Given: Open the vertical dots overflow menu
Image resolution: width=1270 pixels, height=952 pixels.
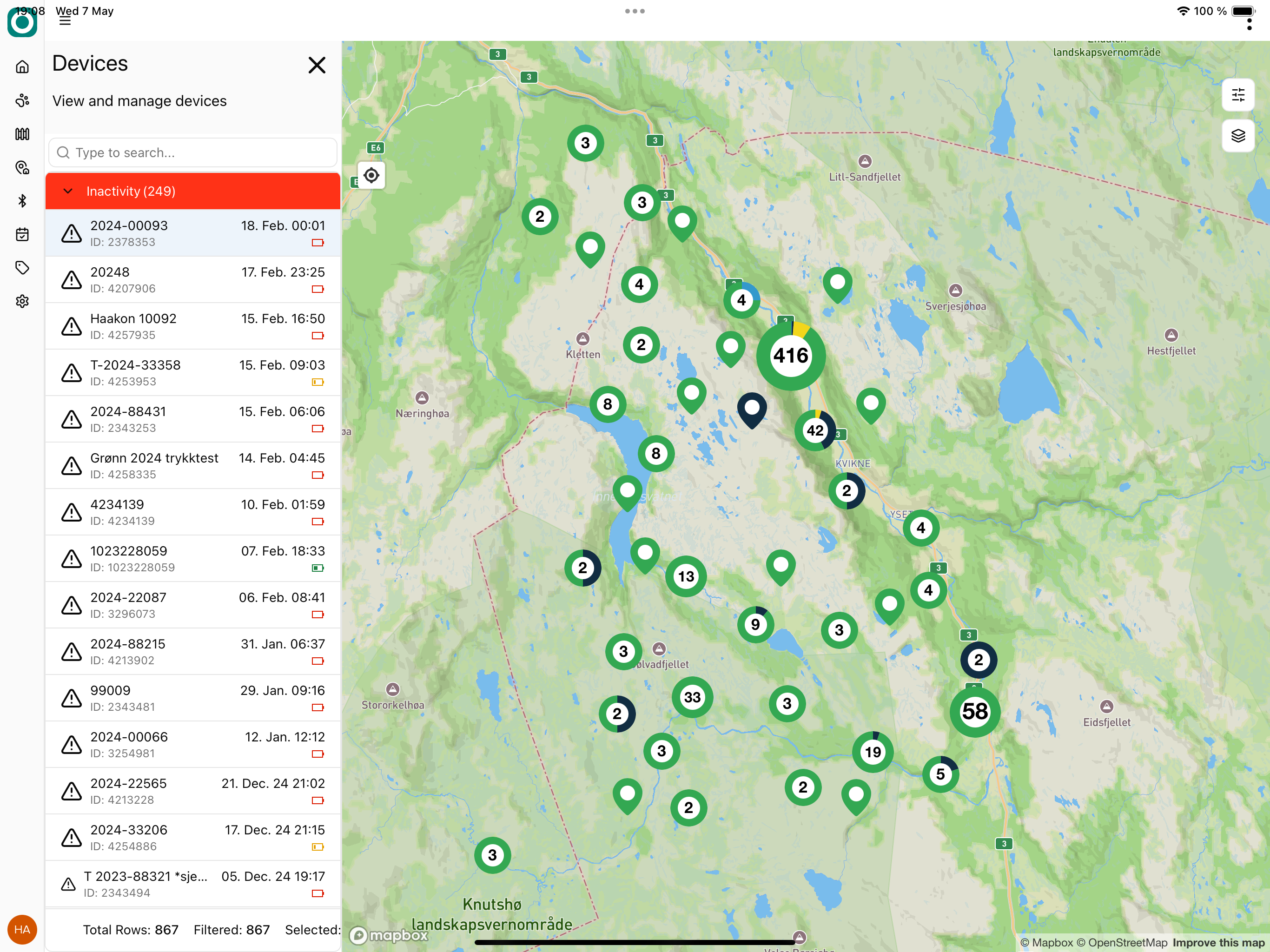Looking at the screenshot, I should click(x=1249, y=24).
